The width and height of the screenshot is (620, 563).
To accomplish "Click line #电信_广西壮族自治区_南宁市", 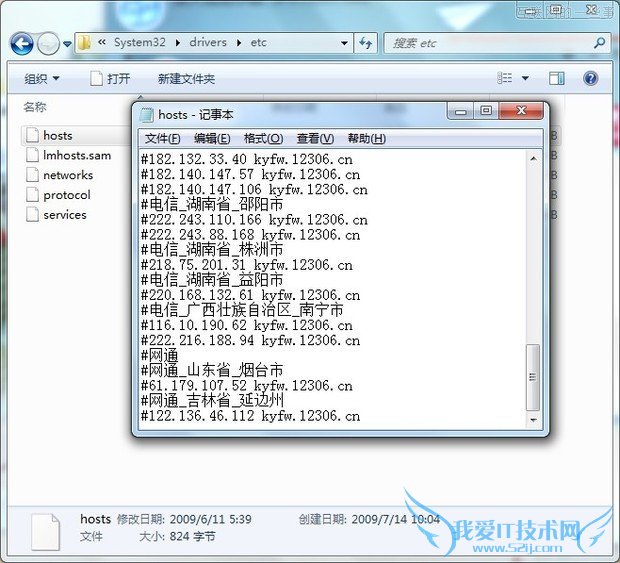I will (242, 310).
